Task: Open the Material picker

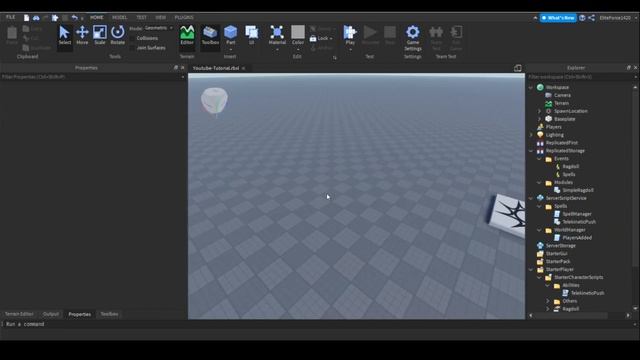Action: click(x=277, y=36)
